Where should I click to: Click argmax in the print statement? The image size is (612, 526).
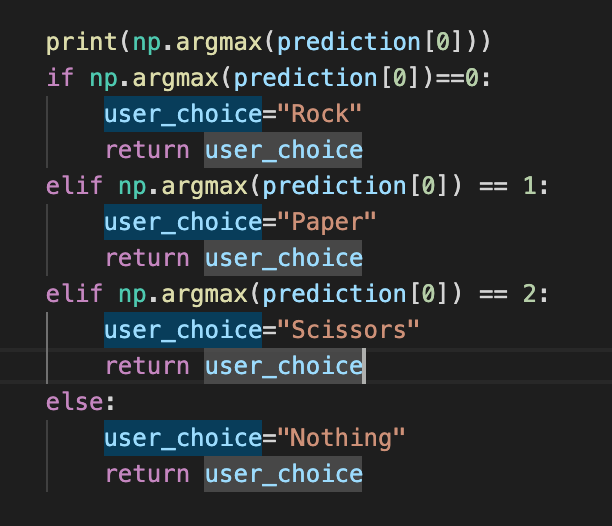pyautogui.click(x=219, y=42)
